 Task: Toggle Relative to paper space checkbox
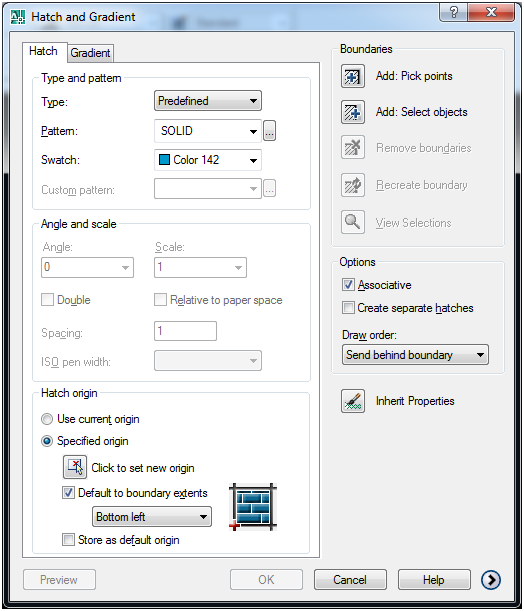point(160,300)
